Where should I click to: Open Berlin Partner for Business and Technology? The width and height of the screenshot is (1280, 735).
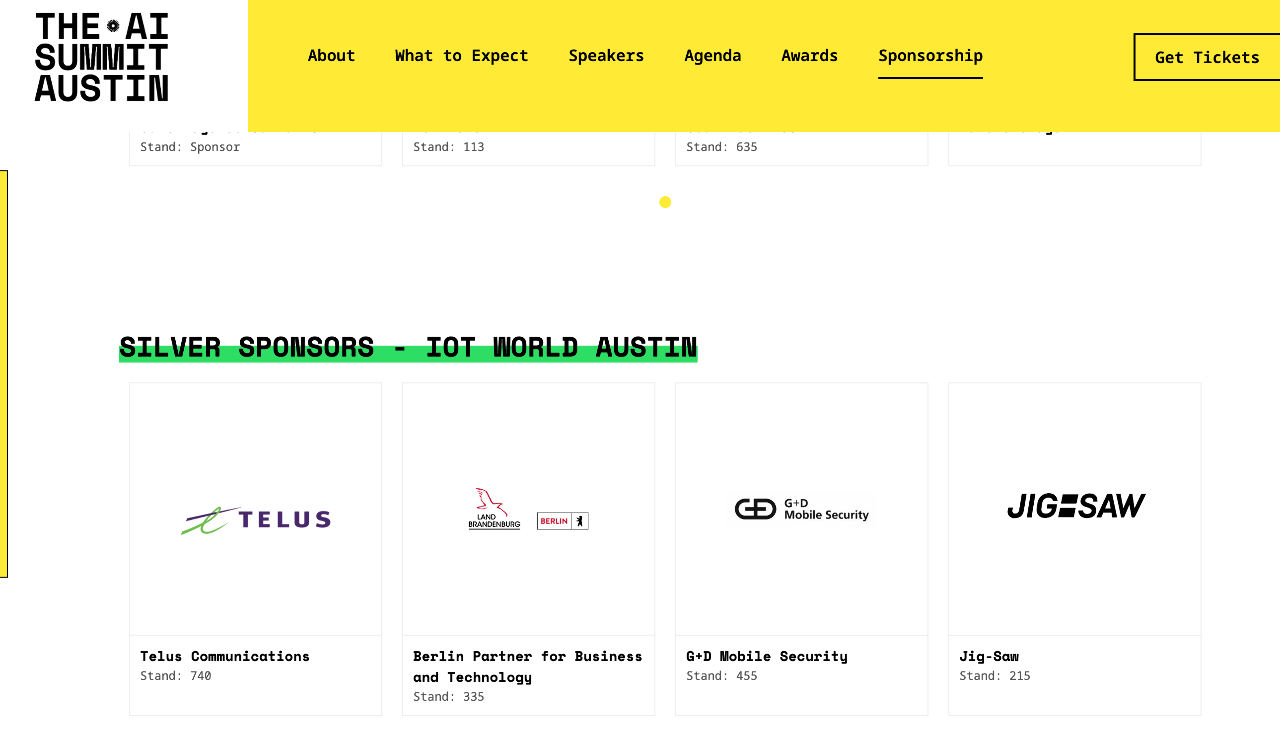527,666
